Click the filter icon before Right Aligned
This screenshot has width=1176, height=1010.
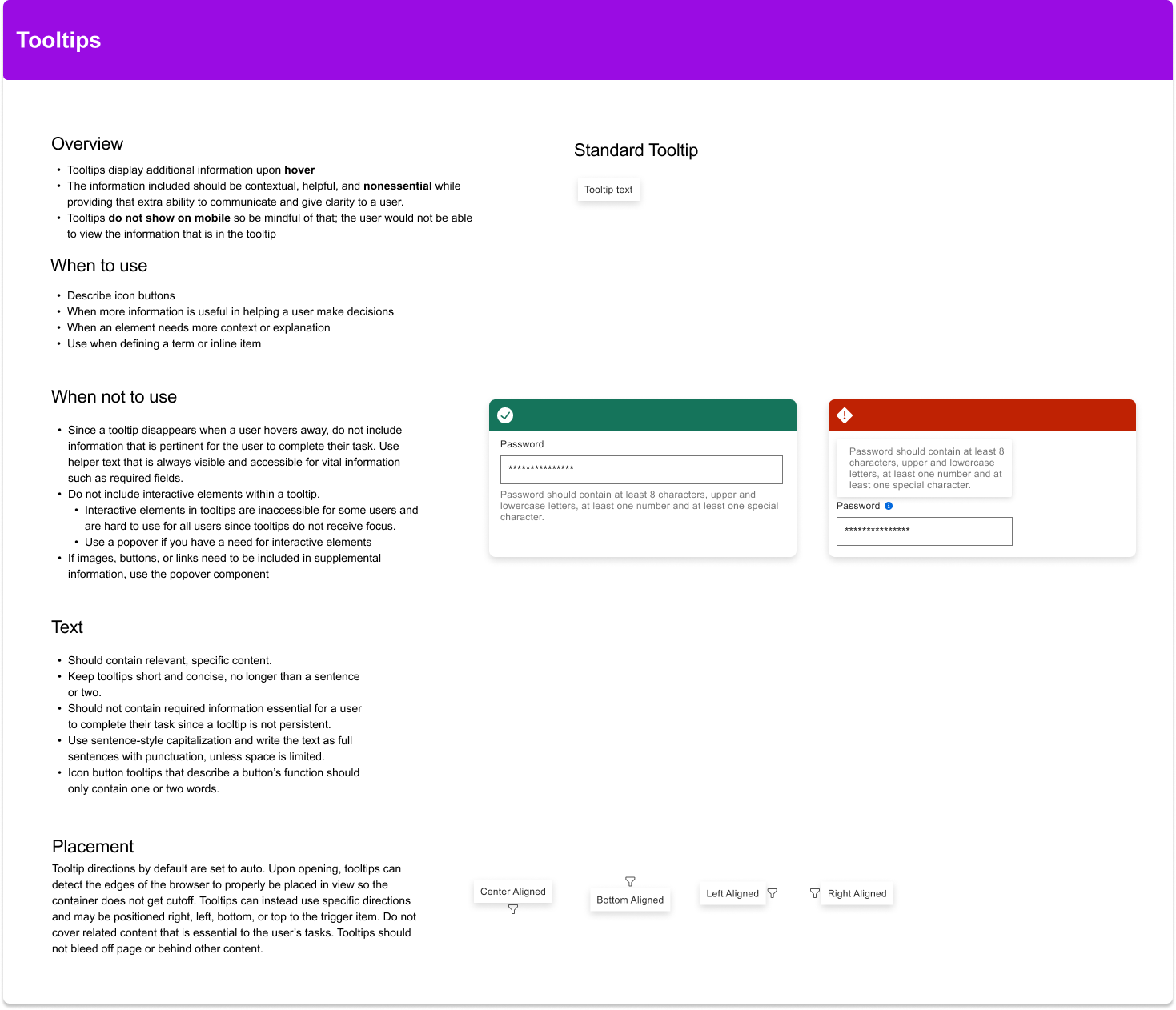815,893
